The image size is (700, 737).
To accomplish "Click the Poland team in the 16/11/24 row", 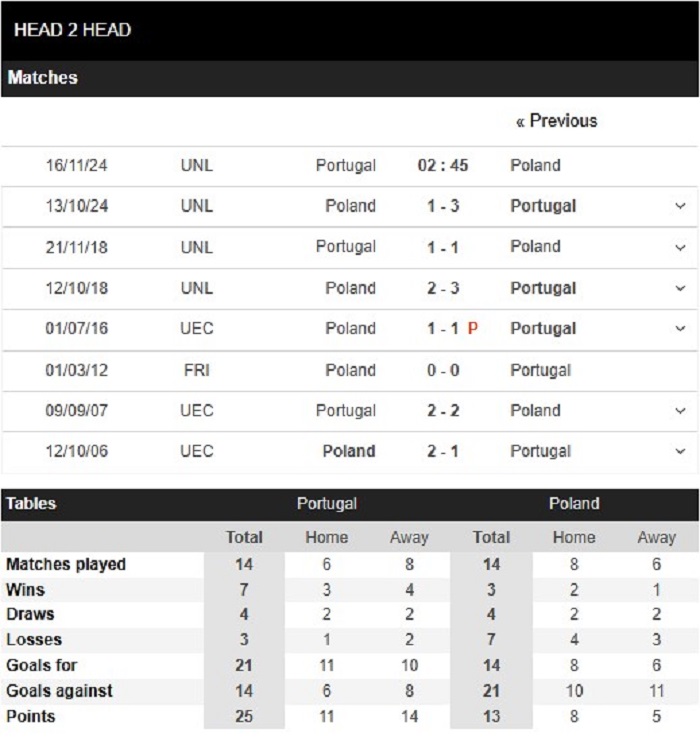I will (535, 165).
